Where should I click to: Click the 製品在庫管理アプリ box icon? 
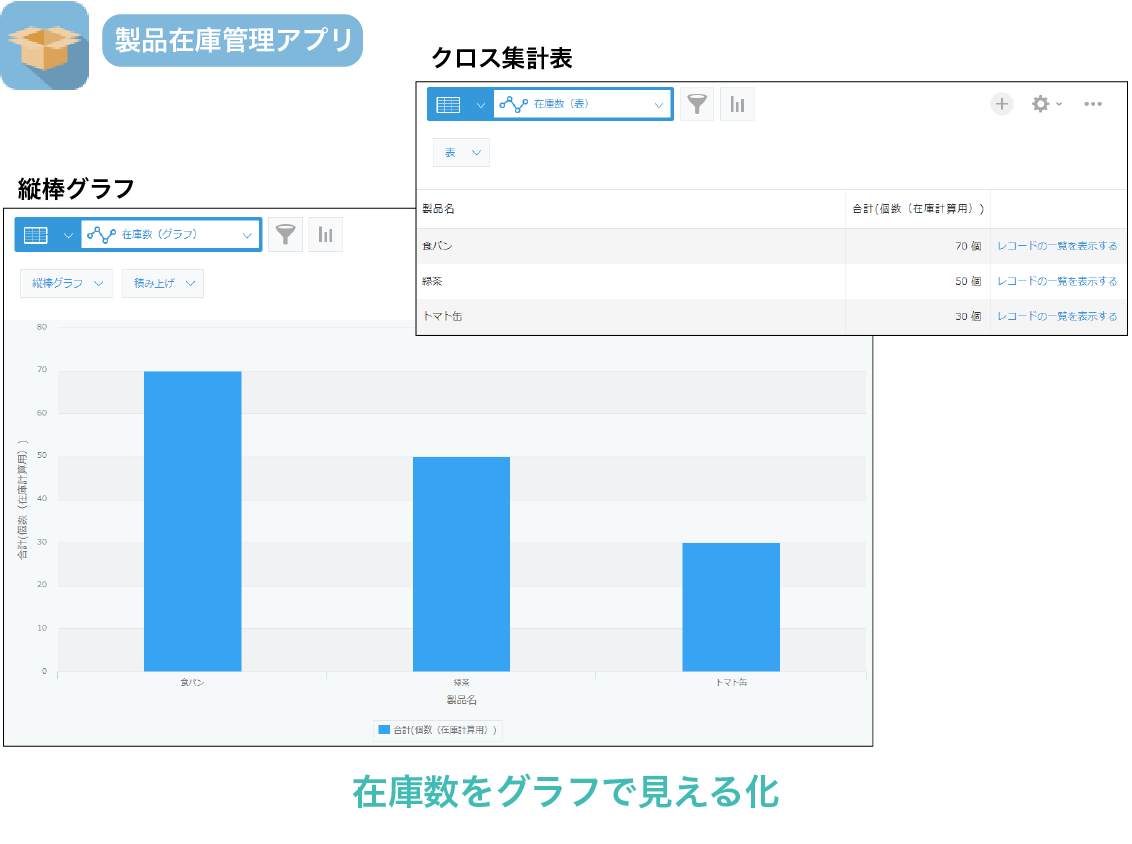tap(44, 42)
